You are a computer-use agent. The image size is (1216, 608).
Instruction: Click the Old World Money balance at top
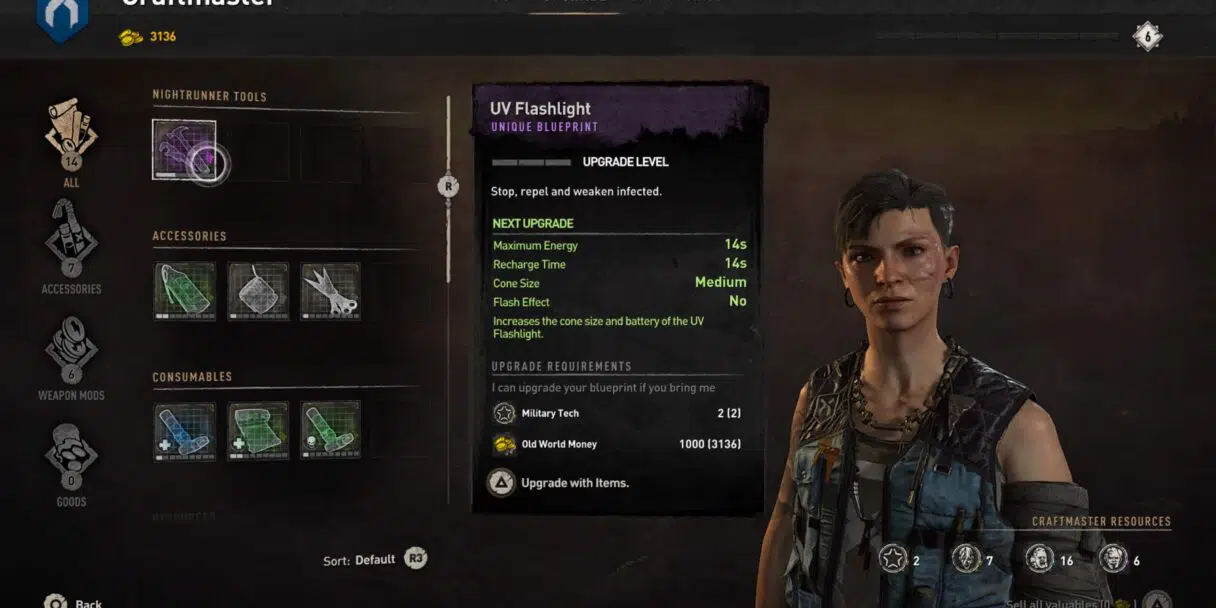click(x=147, y=37)
